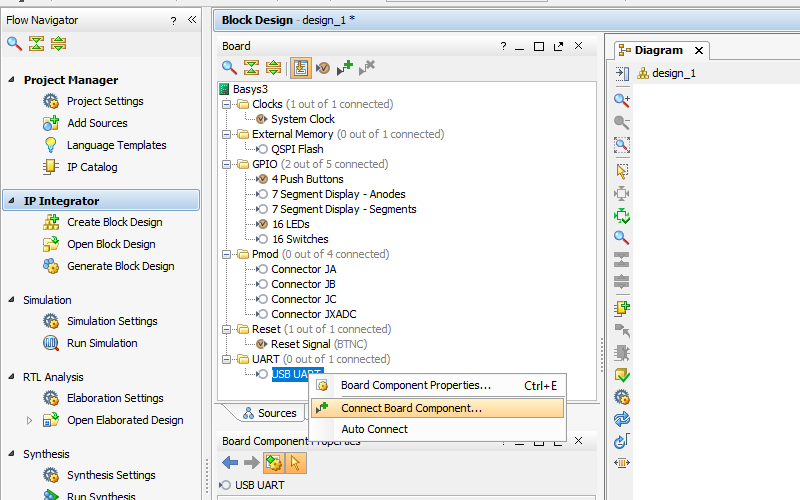The image size is (800, 500).
Task: Collapse all in Flow Navigator
Action: 36,43
